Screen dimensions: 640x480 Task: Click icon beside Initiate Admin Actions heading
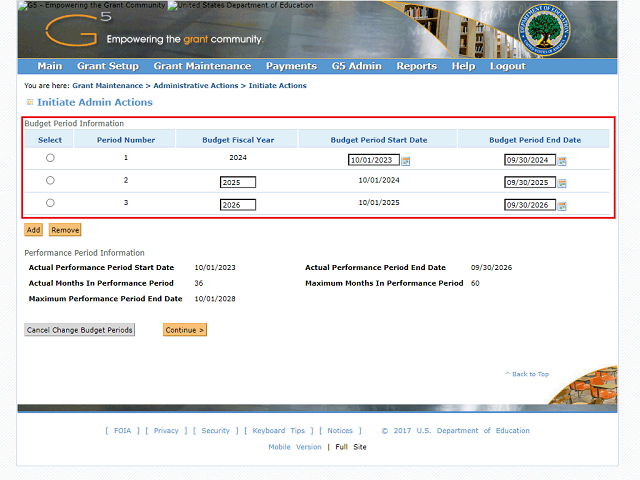[30, 102]
